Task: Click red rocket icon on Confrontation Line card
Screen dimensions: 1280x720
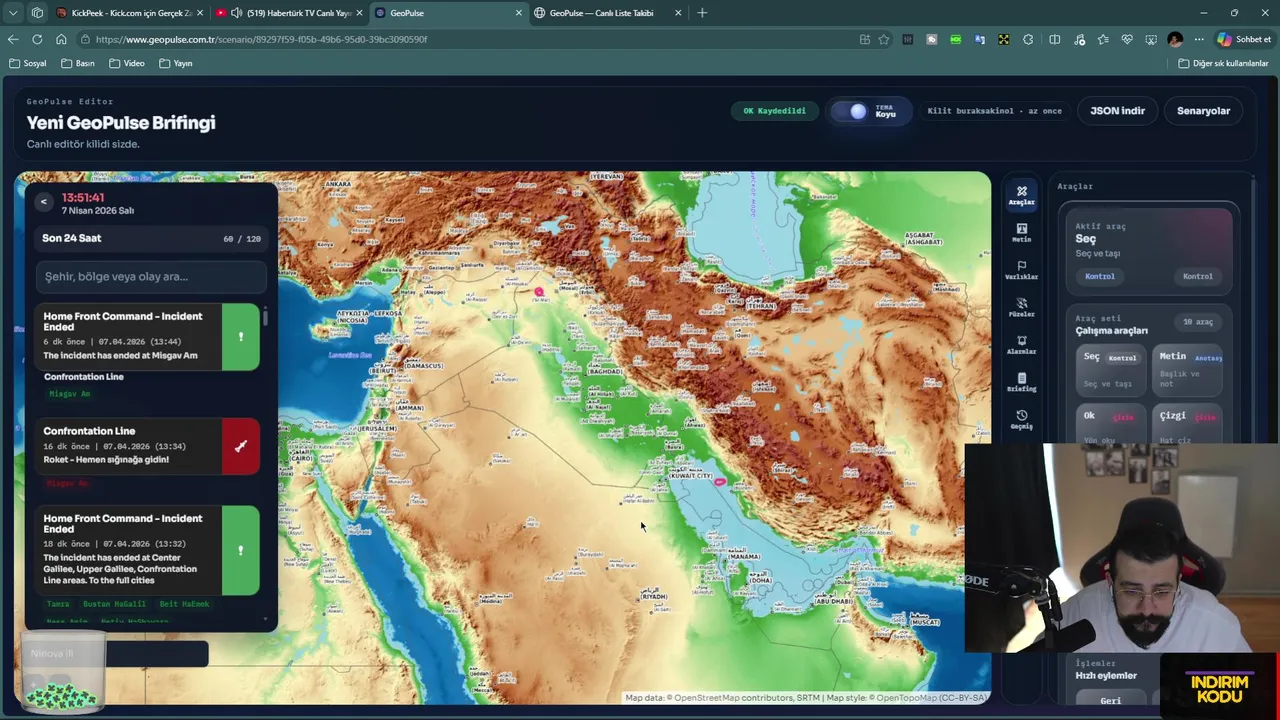Action: [x=240, y=446]
